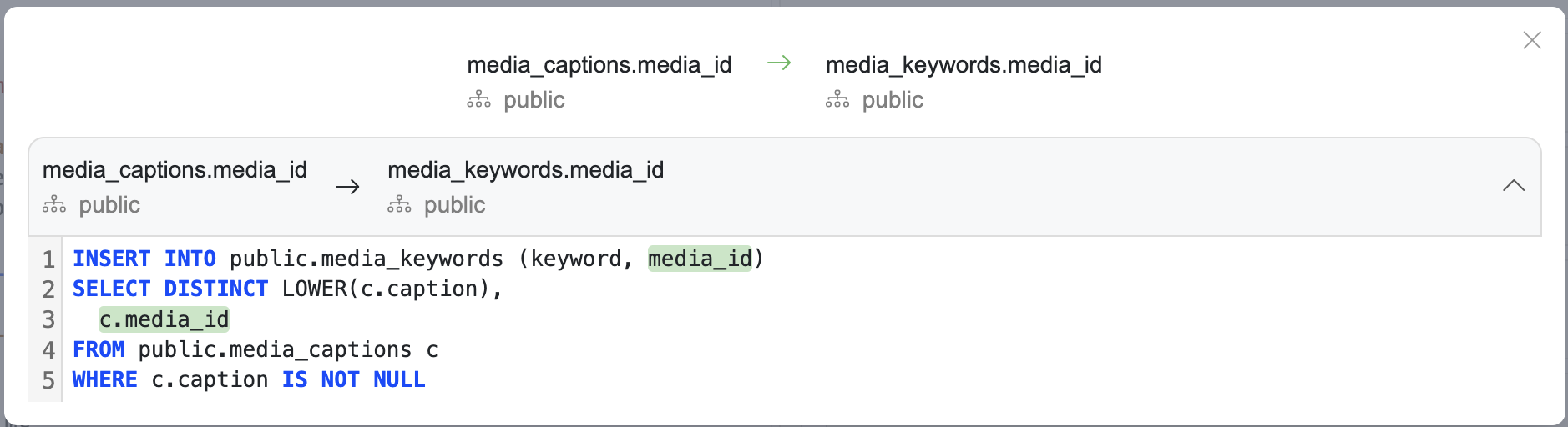The width and height of the screenshot is (1568, 427).
Task: Click public schema label under top header media_captions
Action: (534, 100)
